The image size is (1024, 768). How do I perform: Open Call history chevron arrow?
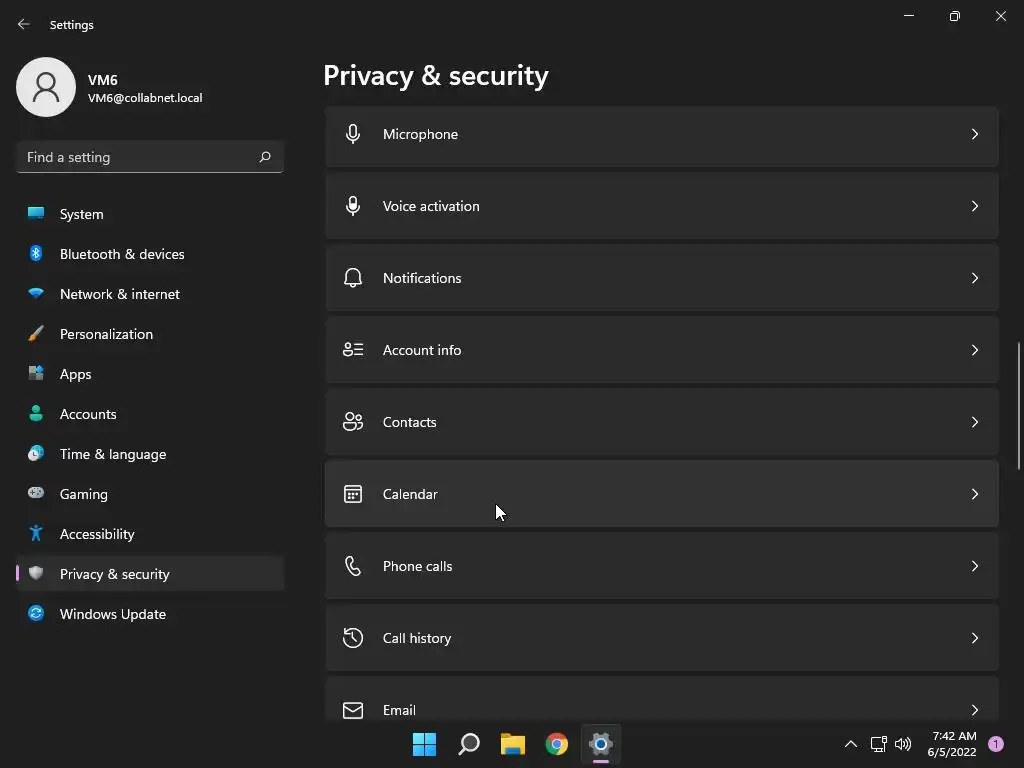coord(975,638)
